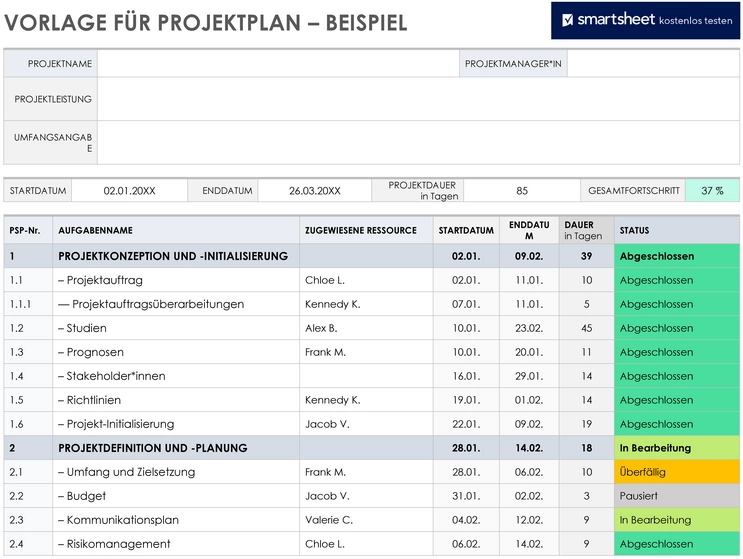Click Jacob V. in Projekt-Initialisierung row
This screenshot has height=559, width=743.
366,424
